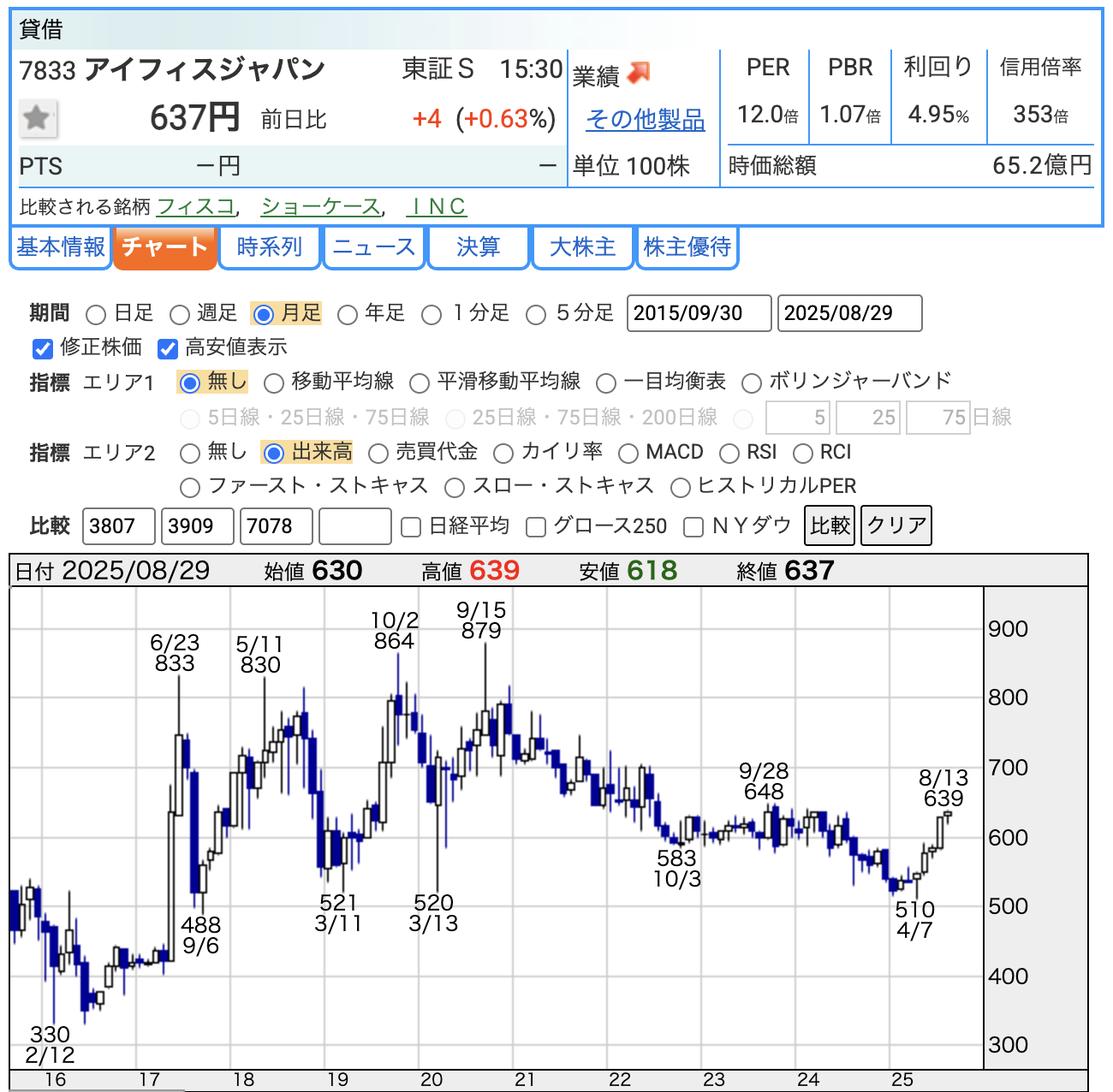Click the 10/2 864 high label
Screen dimensions: 1113x1092
pyautogui.click(x=395, y=631)
